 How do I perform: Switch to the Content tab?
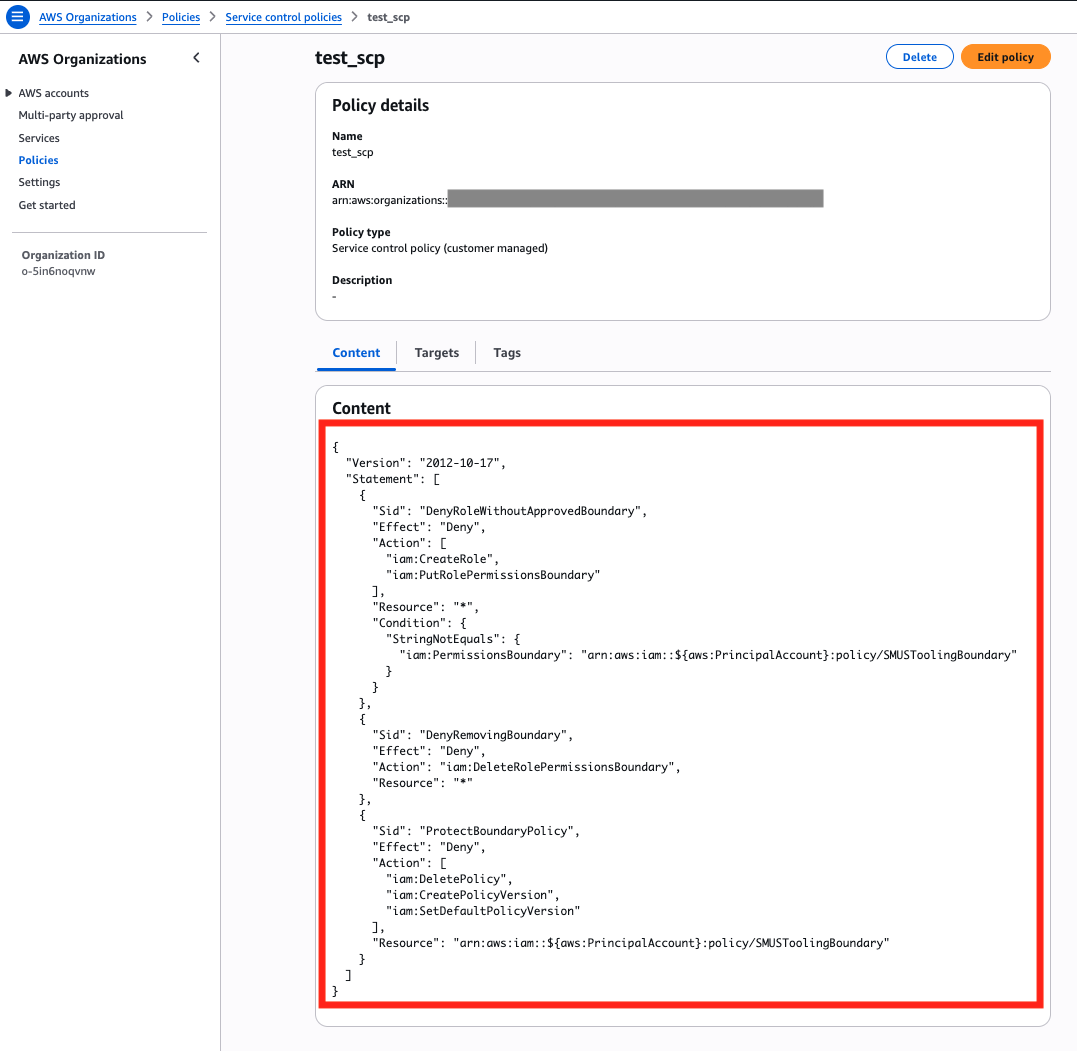[x=356, y=352]
